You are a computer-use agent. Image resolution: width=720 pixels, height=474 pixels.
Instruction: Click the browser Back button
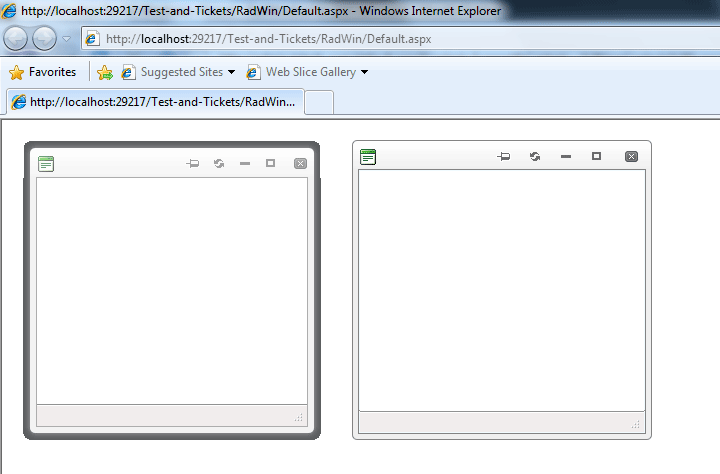pyautogui.click(x=16, y=39)
